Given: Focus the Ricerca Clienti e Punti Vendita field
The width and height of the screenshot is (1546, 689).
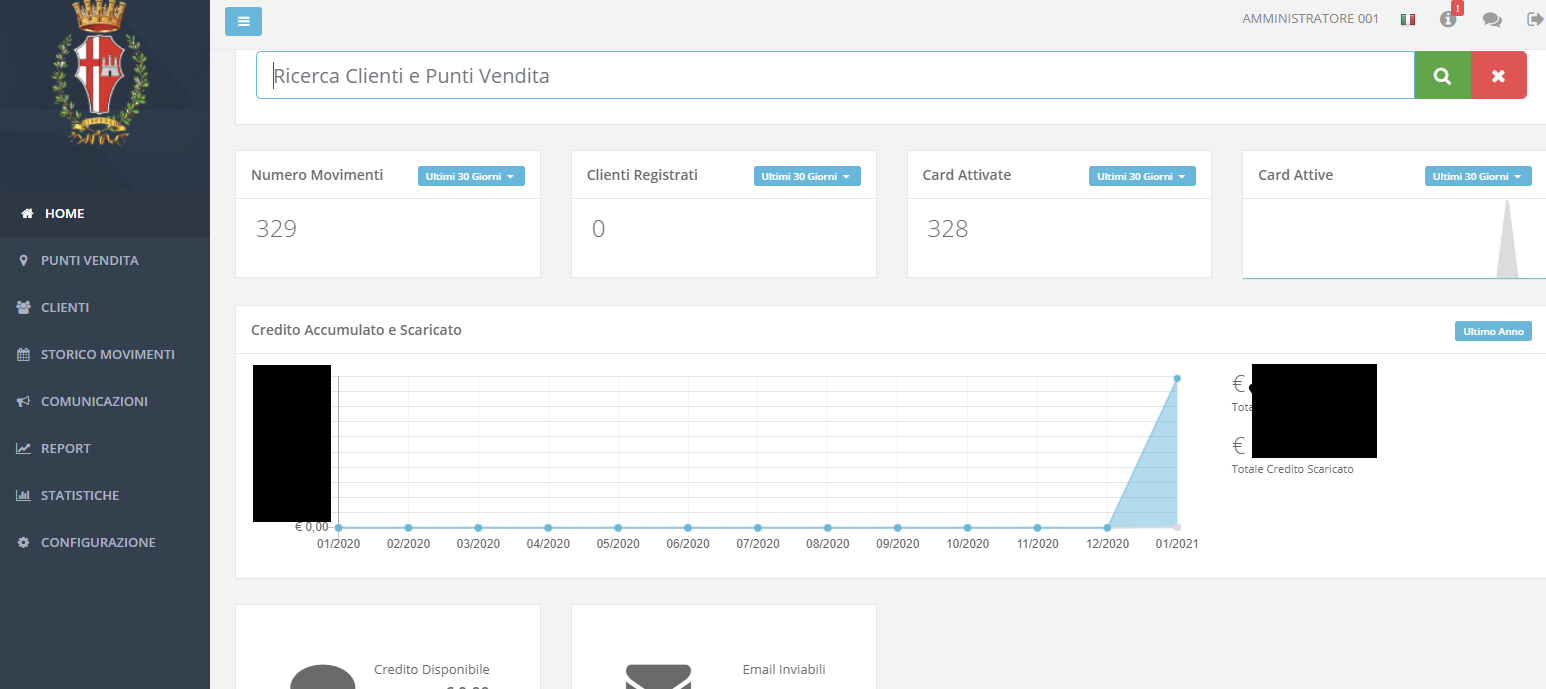Looking at the screenshot, I should tap(834, 76).
